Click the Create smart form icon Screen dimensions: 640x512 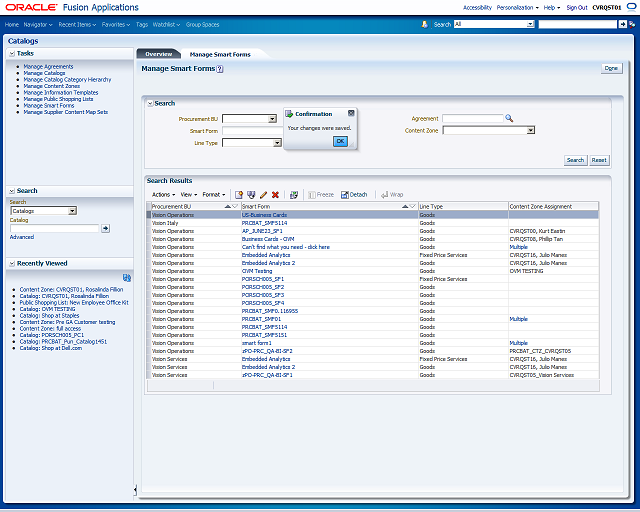(239, 194)
